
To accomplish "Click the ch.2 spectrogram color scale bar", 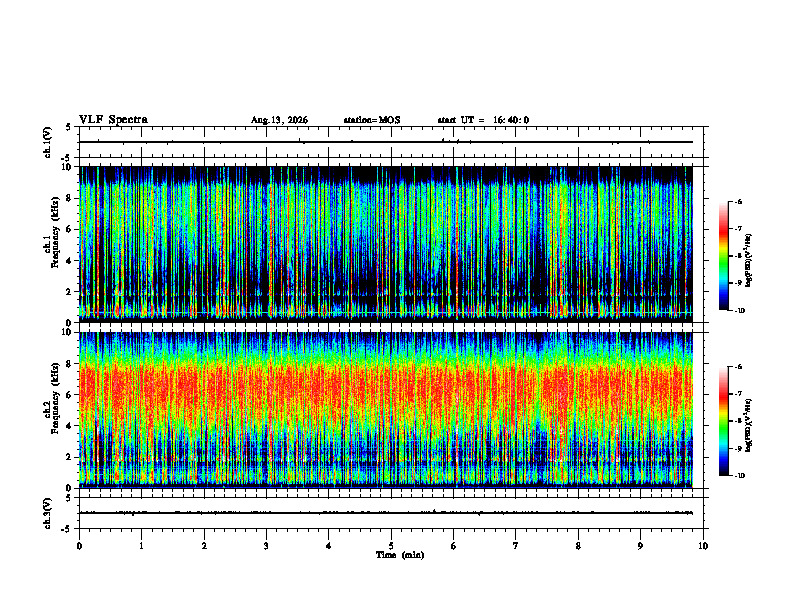I will (724, 421).
